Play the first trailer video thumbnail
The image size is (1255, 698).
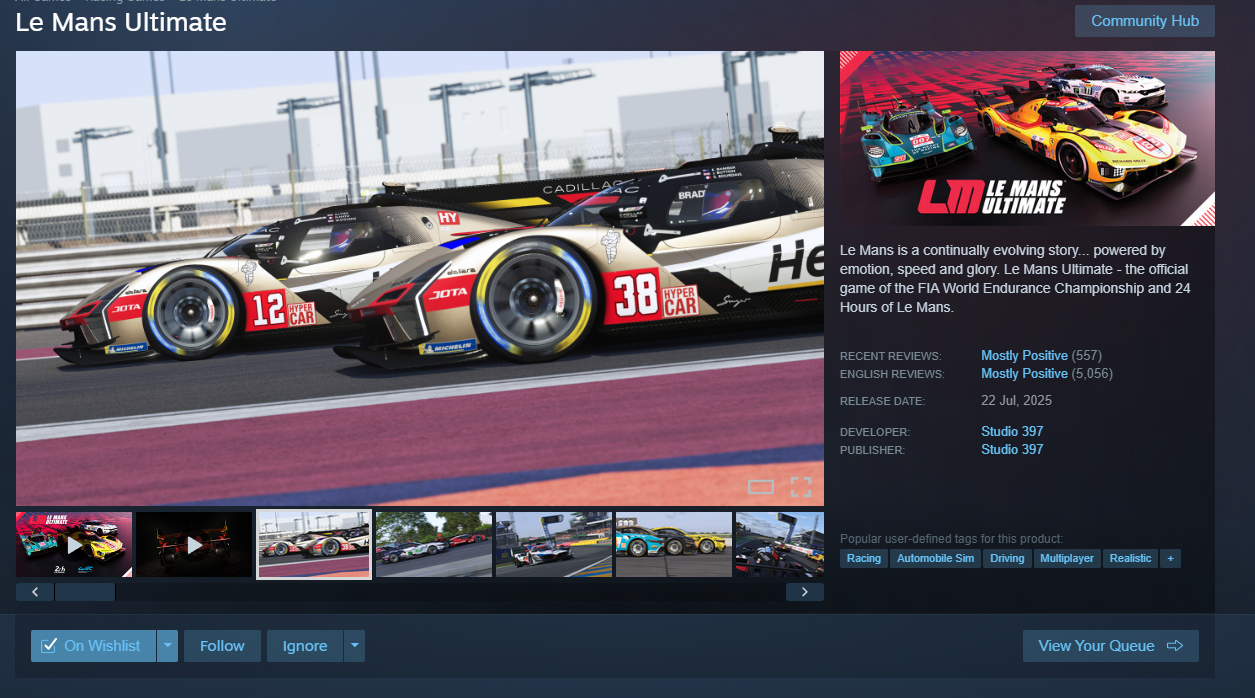click(74, 545)
